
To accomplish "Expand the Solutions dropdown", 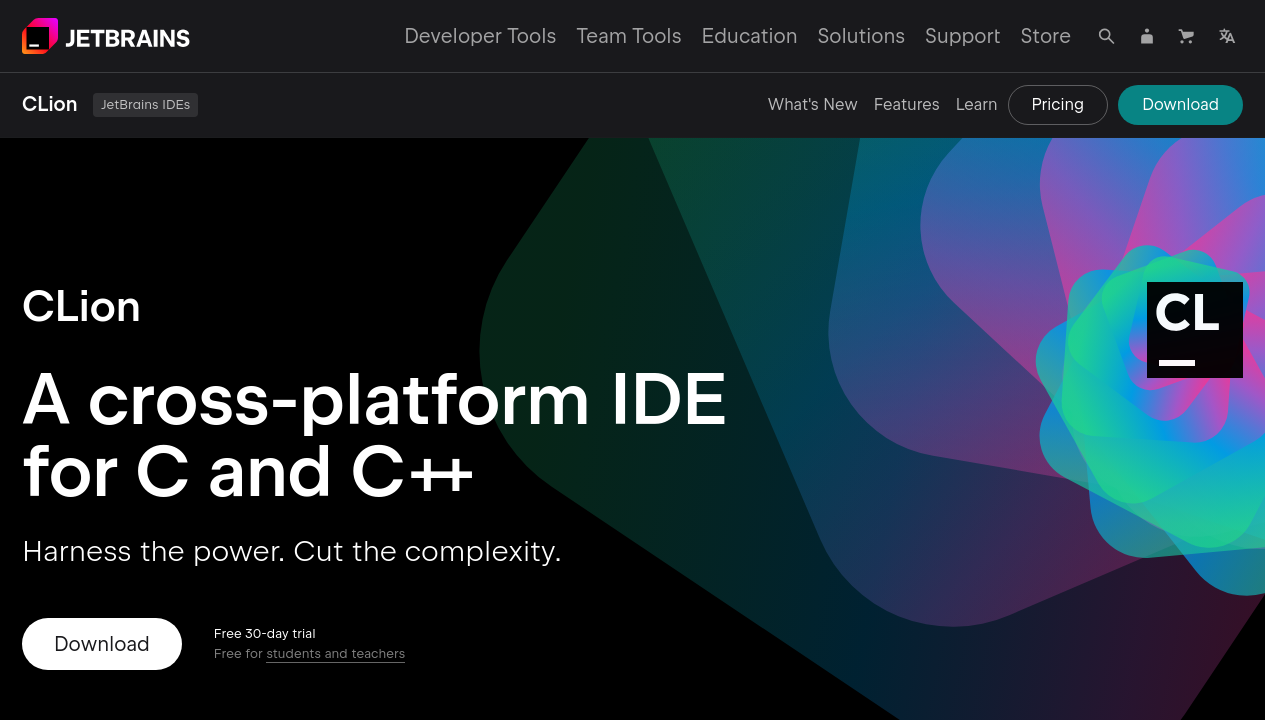I will coord(861,36).
